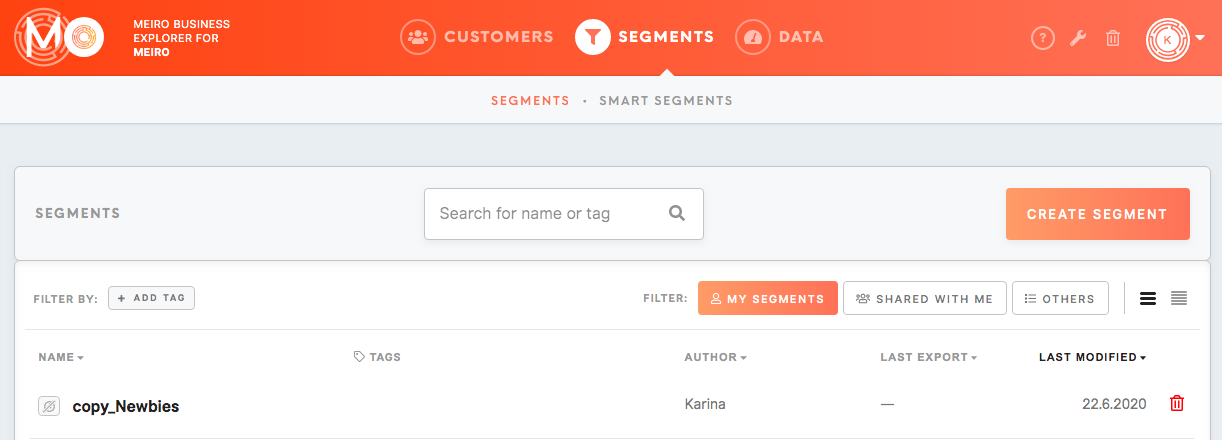Click the search magnifier icon
The width and height of the screenshot is (1222, 440).
coord(677,213)
